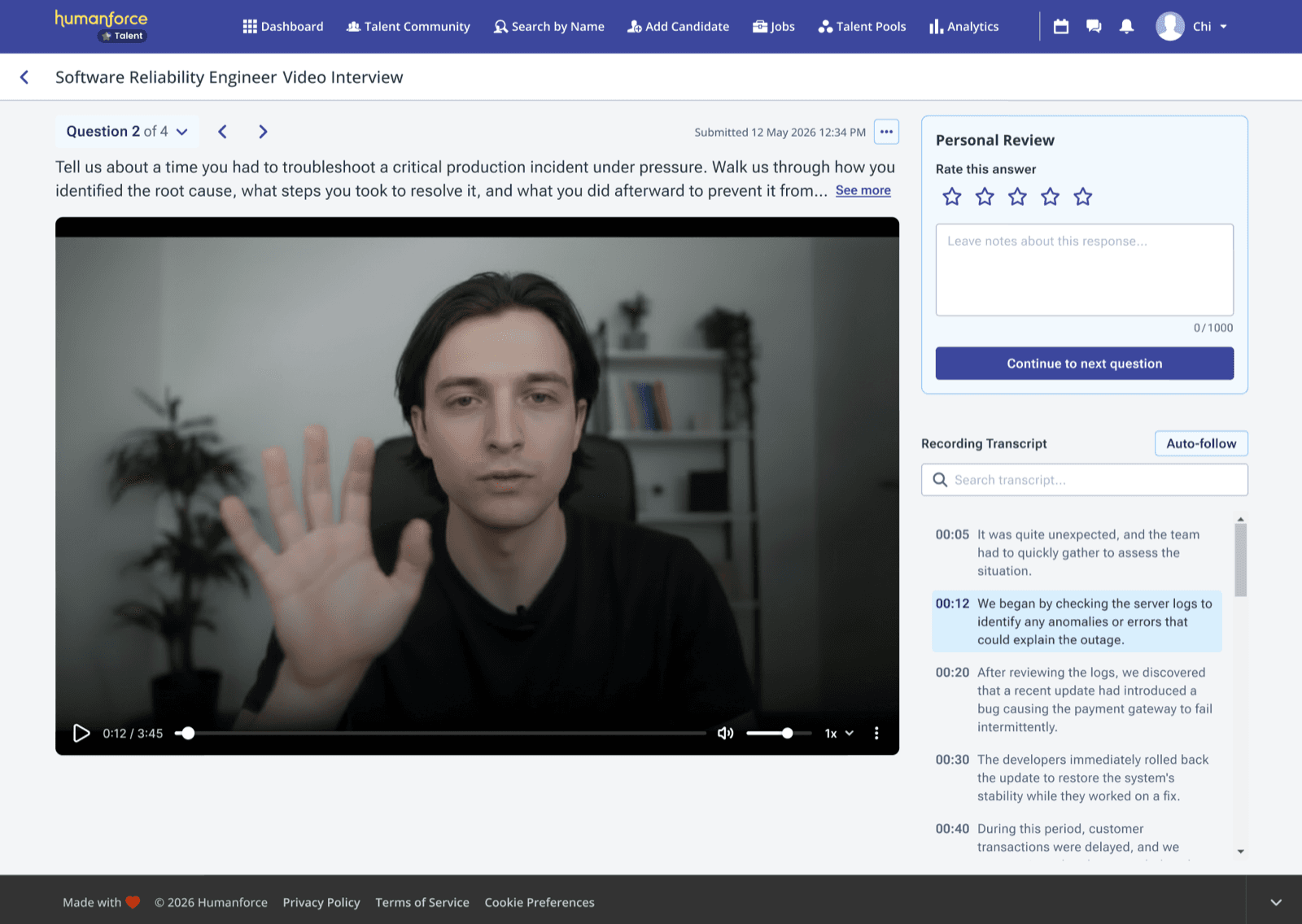Screen dimensions: 1302x924
Task: Open the Analytics section
Action: point(963,26)
